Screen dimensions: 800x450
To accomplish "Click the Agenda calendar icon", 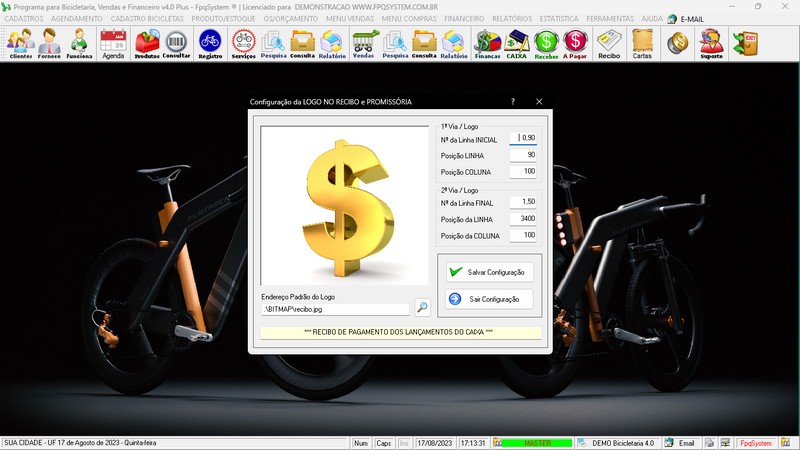I will point(113,44).
